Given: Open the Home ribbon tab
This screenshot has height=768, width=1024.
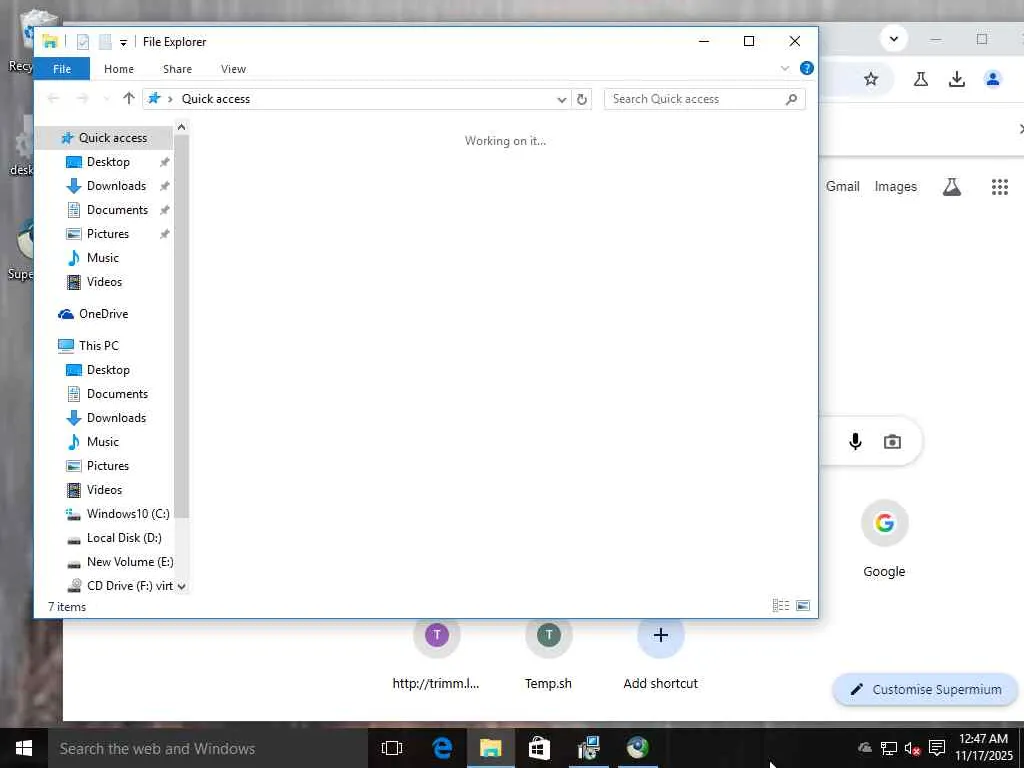Looking at the screenshot, I should [x=119, y=69].
